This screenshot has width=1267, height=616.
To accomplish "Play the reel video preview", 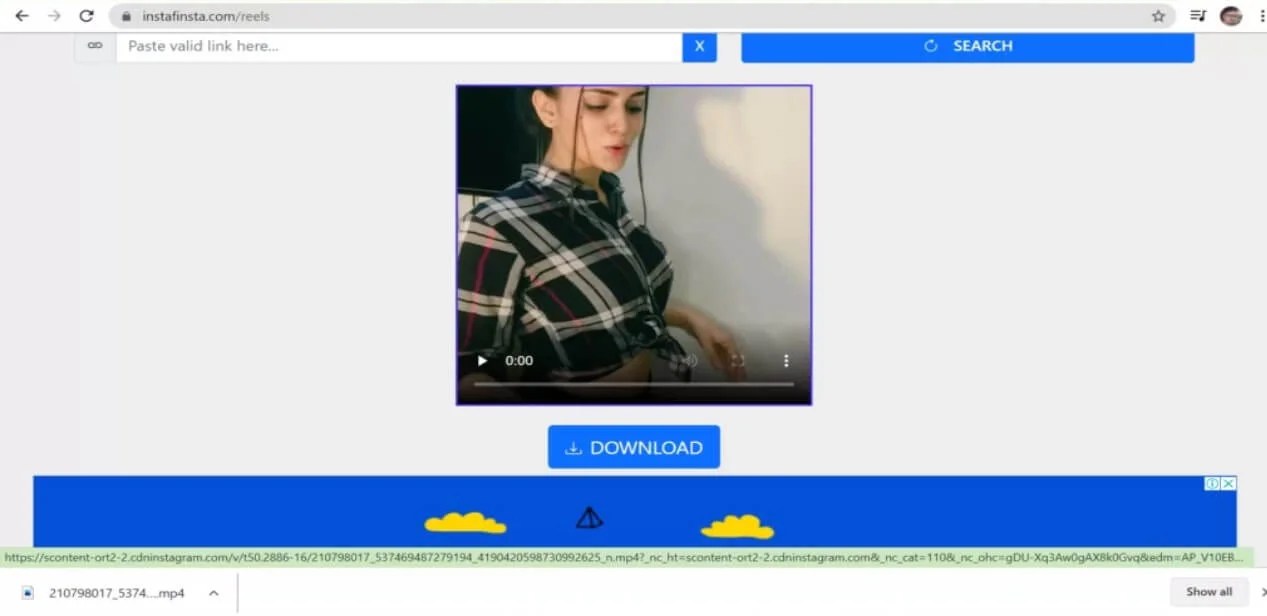I will 482,361.
